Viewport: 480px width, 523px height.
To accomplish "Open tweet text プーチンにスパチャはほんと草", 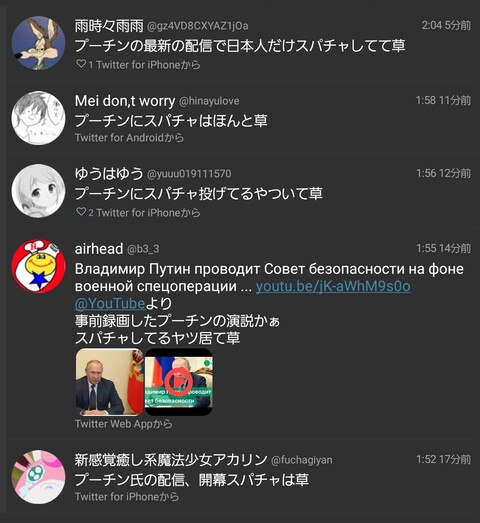I will tap(171, 120).
